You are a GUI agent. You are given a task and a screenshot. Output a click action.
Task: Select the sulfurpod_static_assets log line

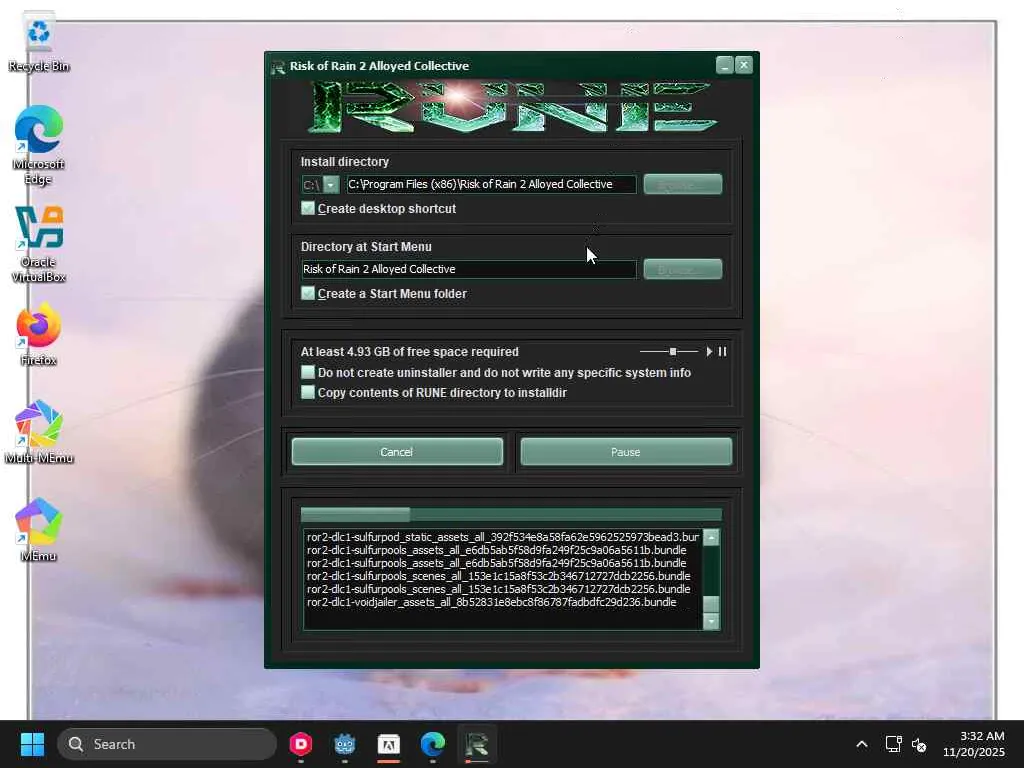pyautogui.click(x=503, y=537)
